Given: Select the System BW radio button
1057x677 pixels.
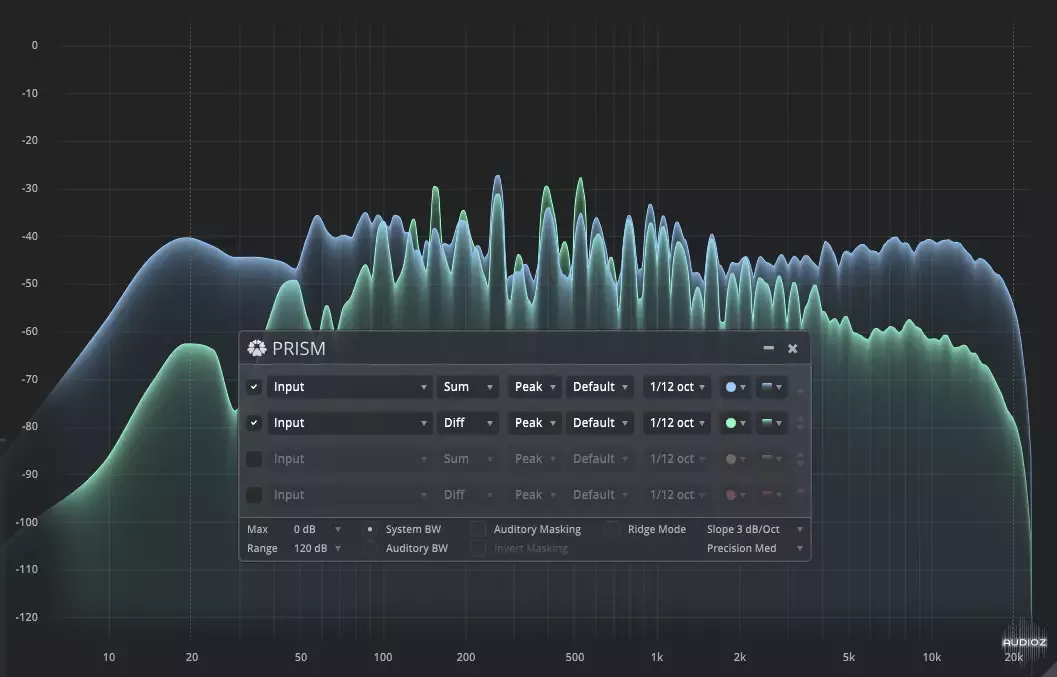Looking at the screenshot, I should point(370,529).
